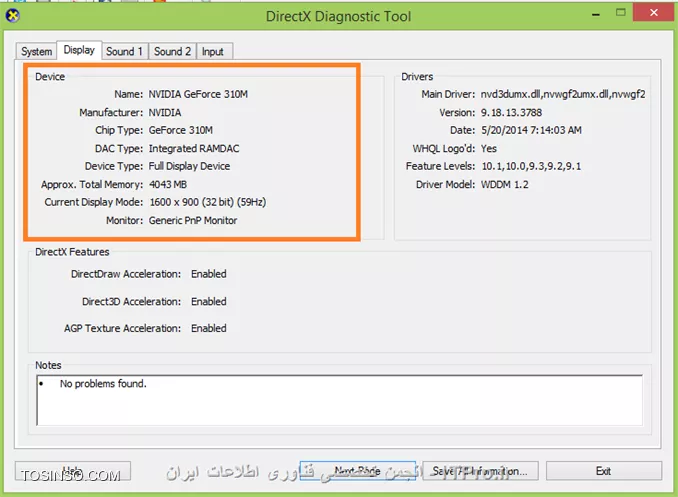Viewport: 678px width, 497px height.
Task: Click Device Type value Full Display Device
Action: point(189,166)
